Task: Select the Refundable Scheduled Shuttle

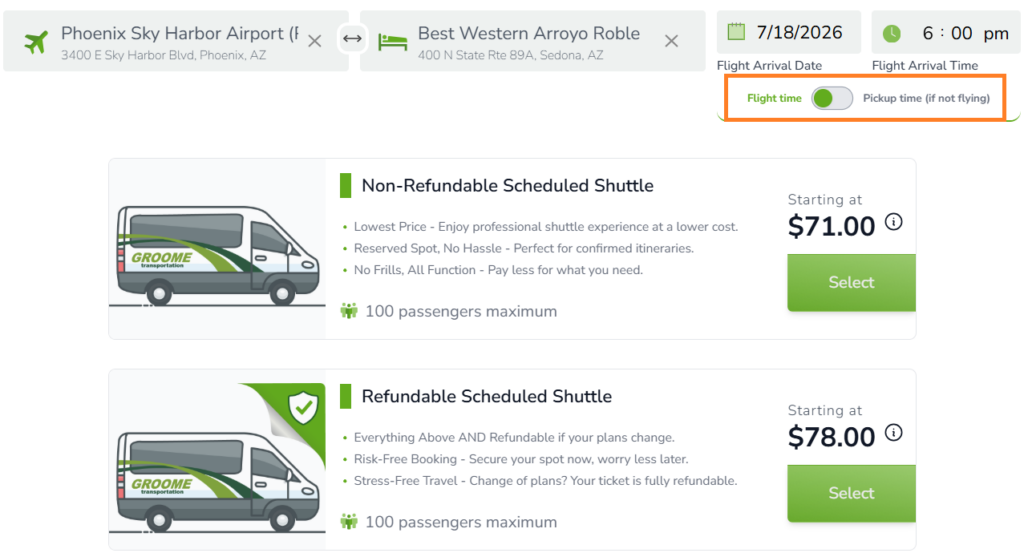Action: (851, 493)
